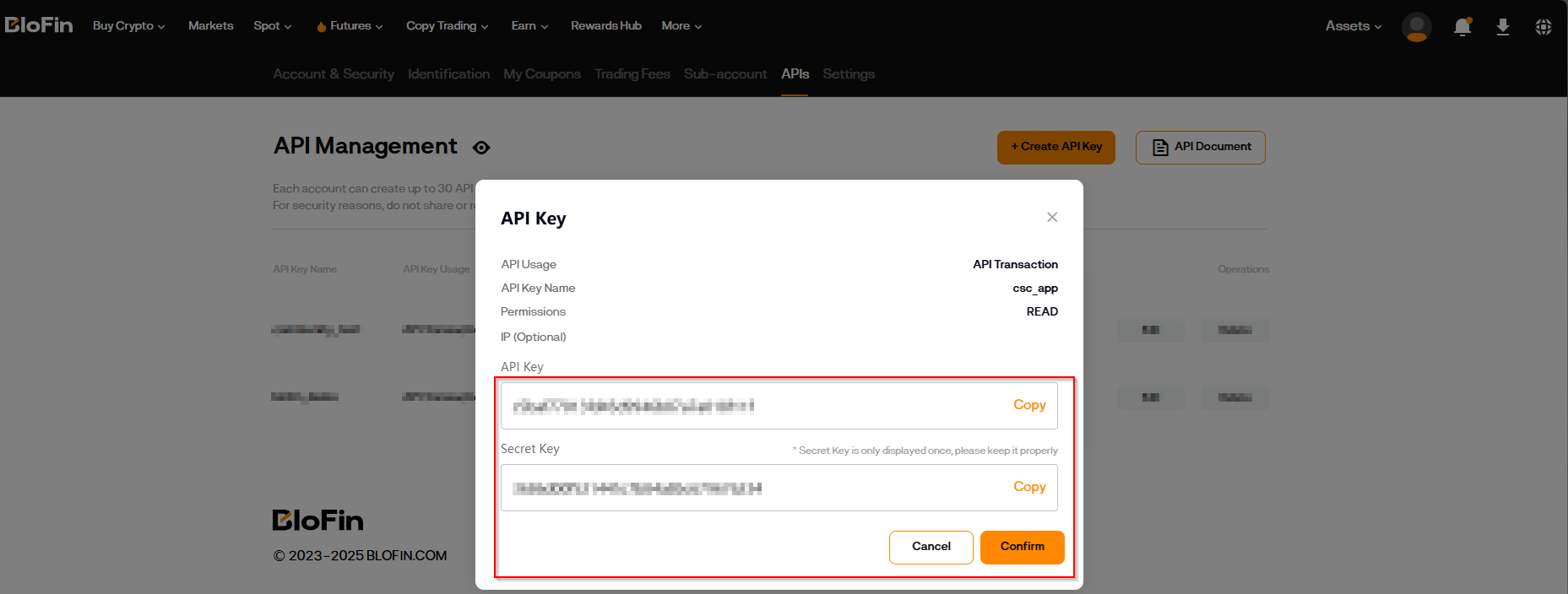
Task: Open the language globe icon
Action: point(1544,27)
